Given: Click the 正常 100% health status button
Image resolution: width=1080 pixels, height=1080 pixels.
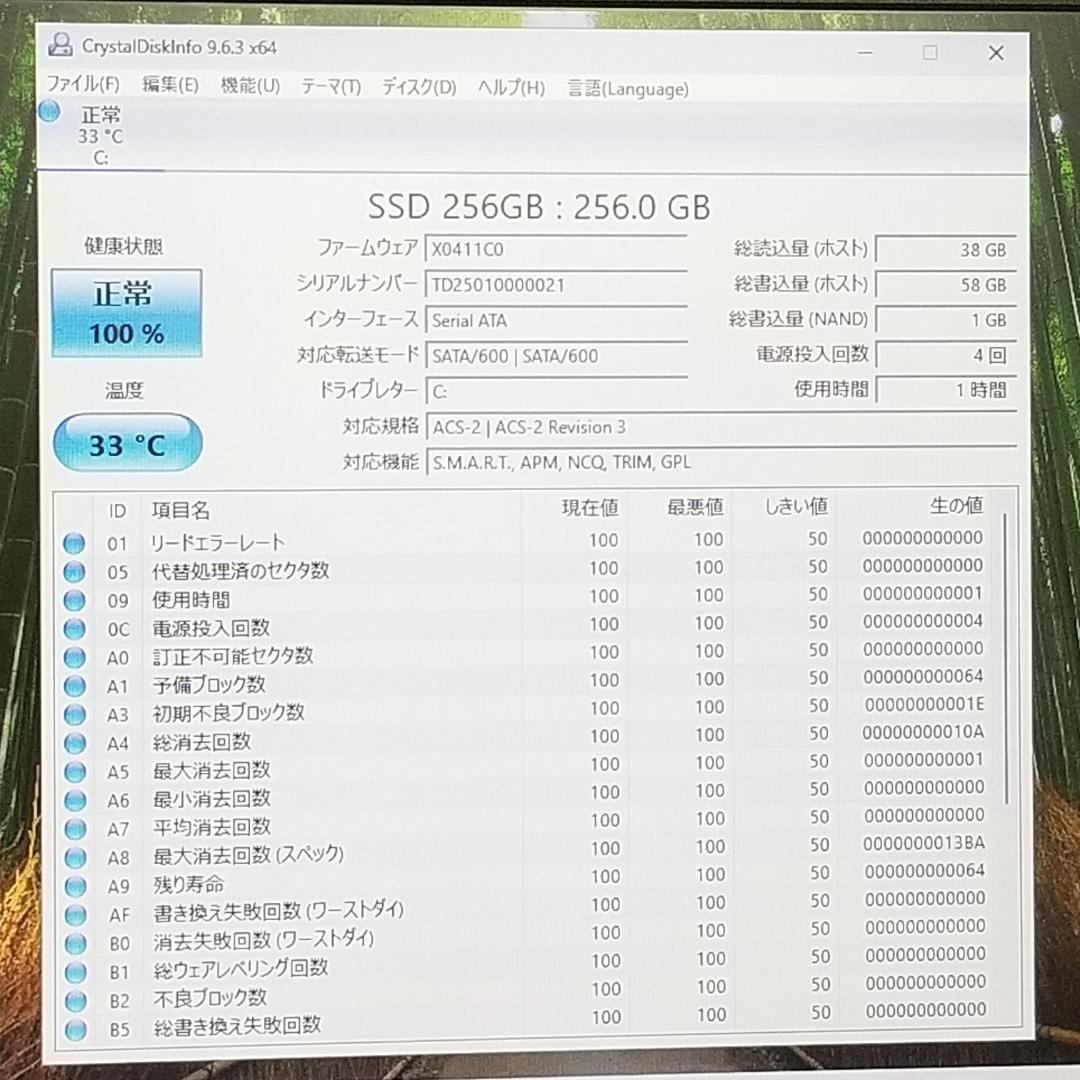Looking at the screenshot, I should 127,311.
